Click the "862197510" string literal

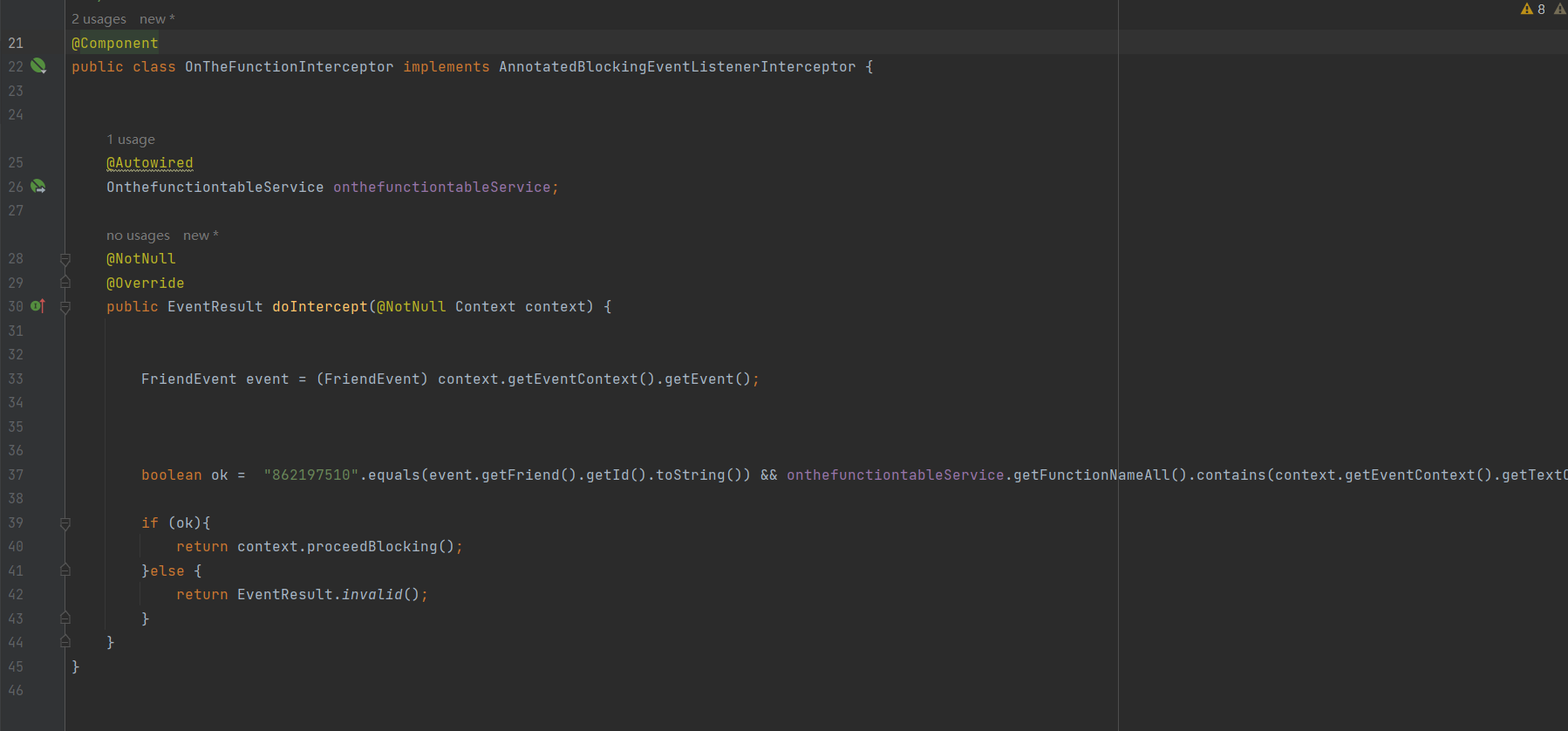coord(311,475)
